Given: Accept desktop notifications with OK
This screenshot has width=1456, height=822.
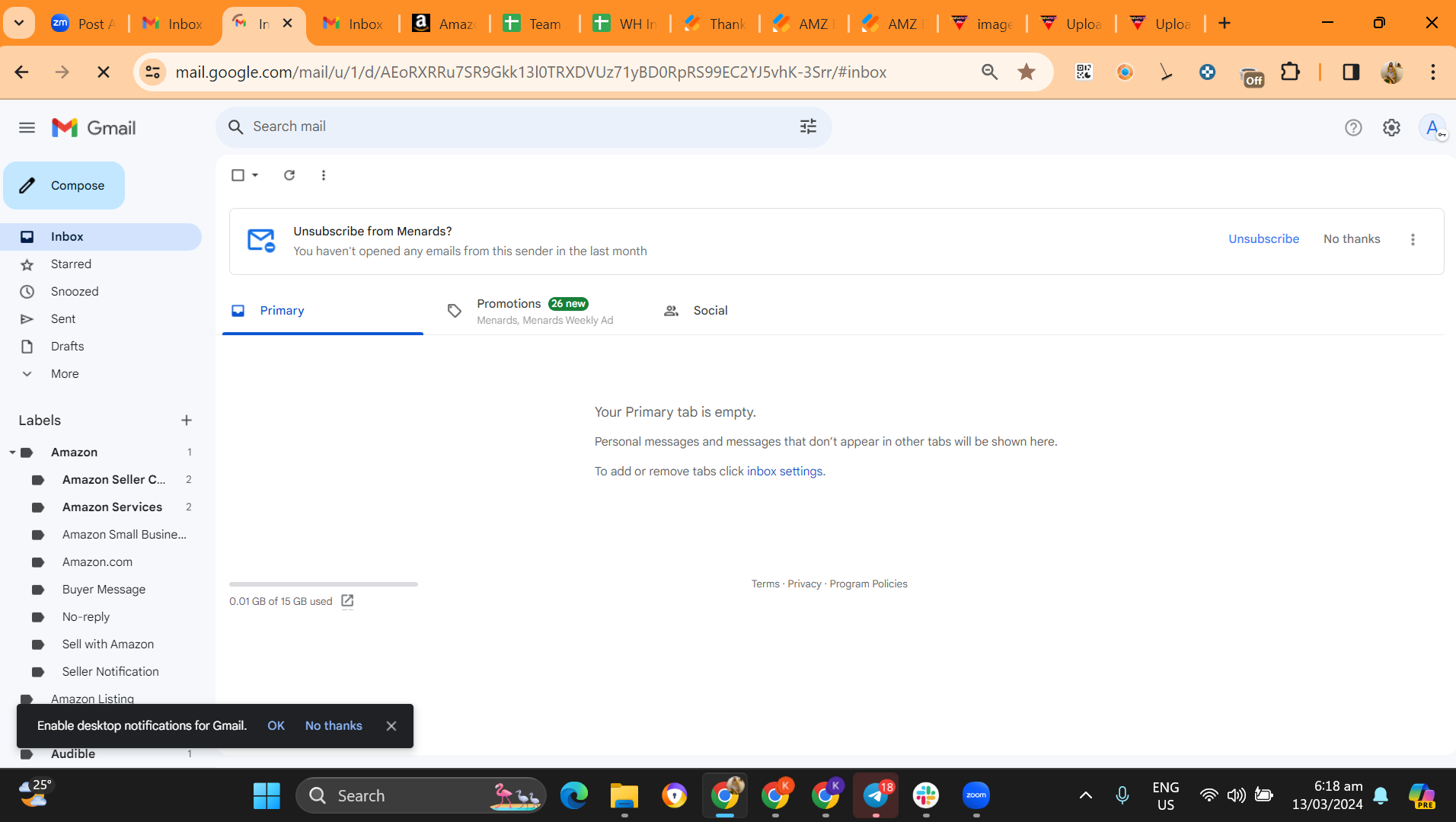Looking at the screenshot, I should (x=276, y=726).
